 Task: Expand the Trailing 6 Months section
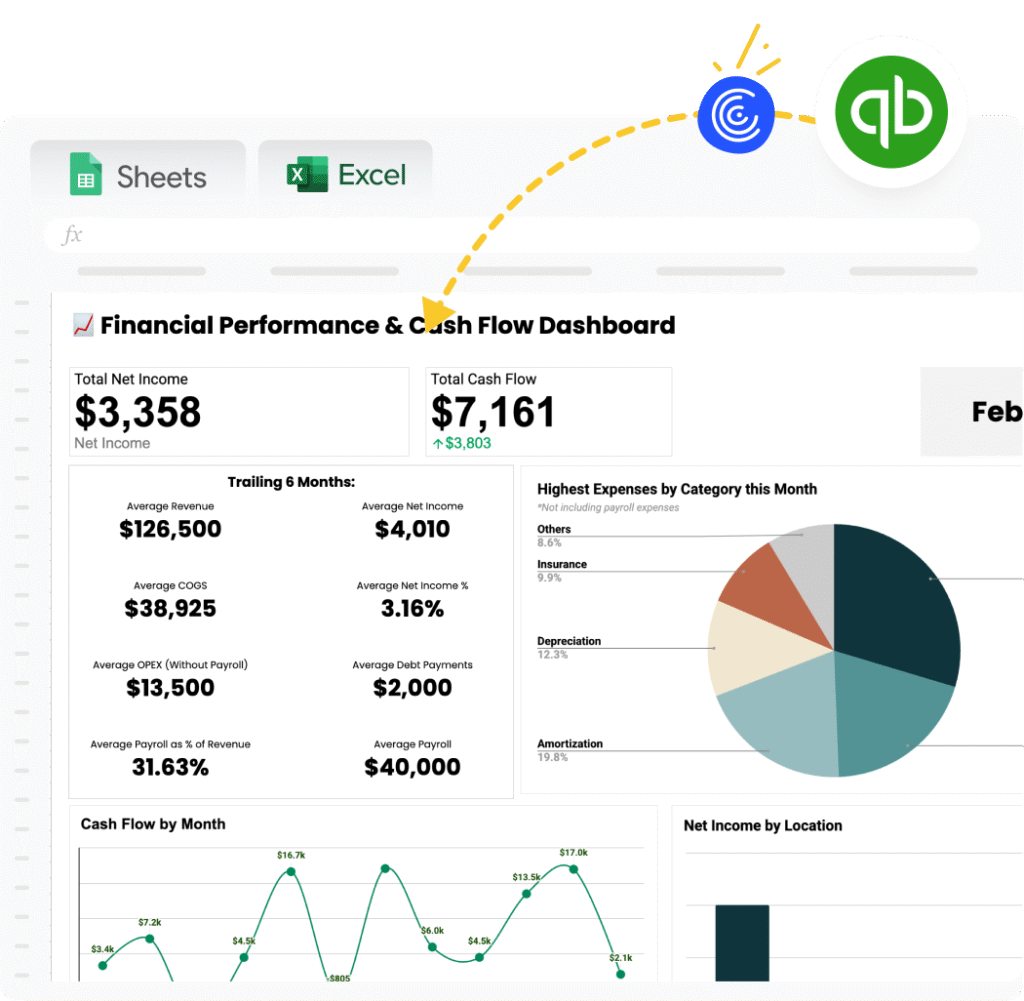(290, 482)
